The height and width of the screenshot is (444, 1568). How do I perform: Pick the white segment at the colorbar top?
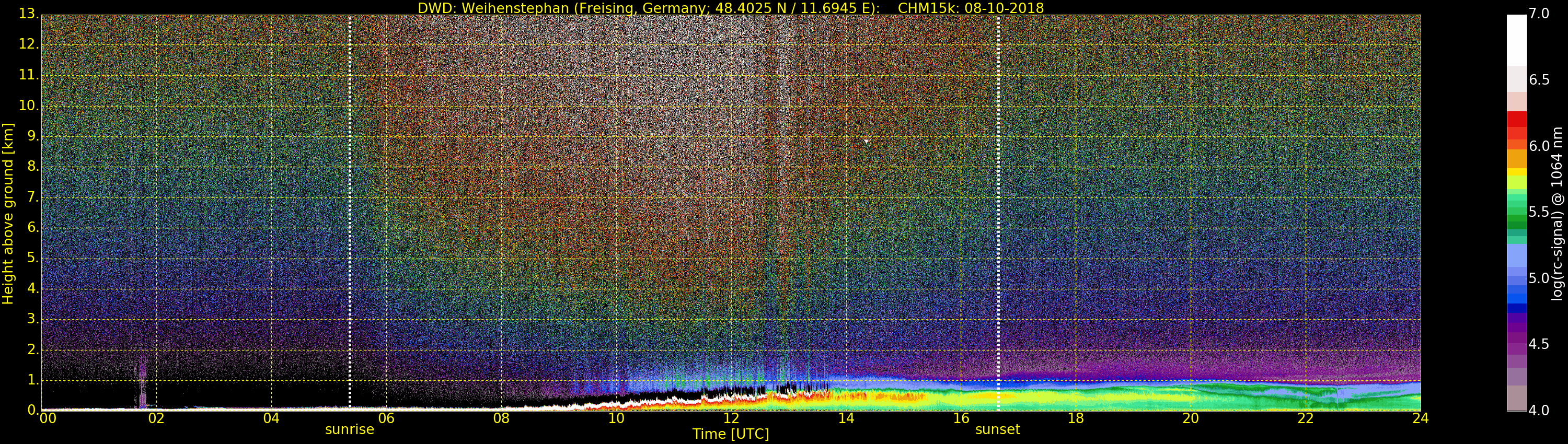pos(1516,40)
